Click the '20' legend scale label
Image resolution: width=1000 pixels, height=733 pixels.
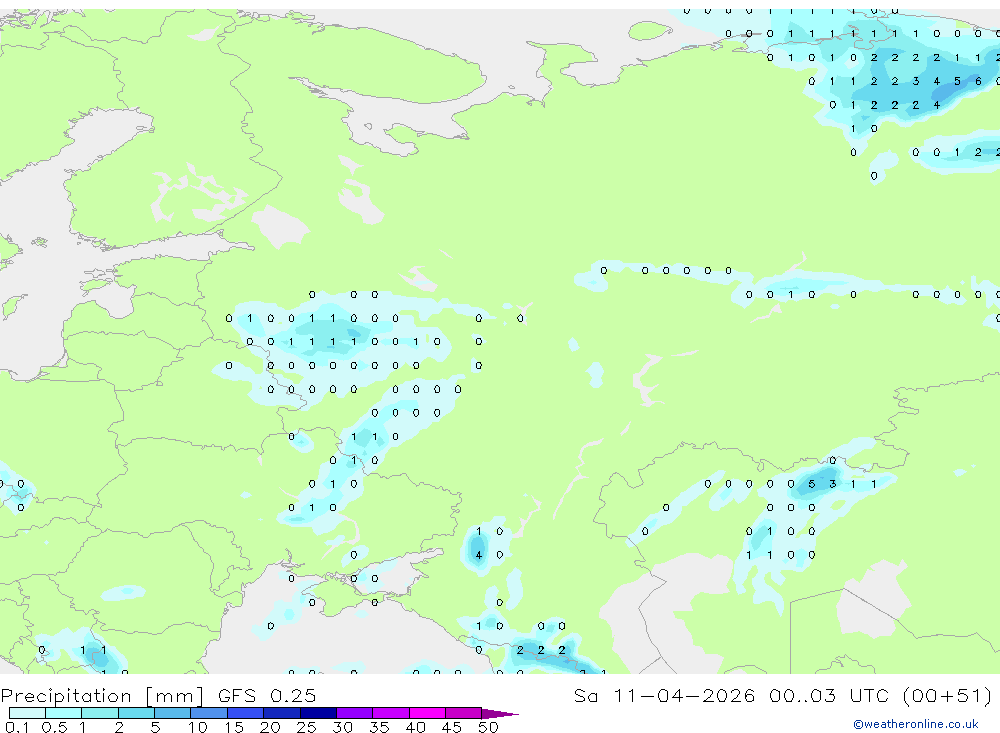[x=270, y=727]
